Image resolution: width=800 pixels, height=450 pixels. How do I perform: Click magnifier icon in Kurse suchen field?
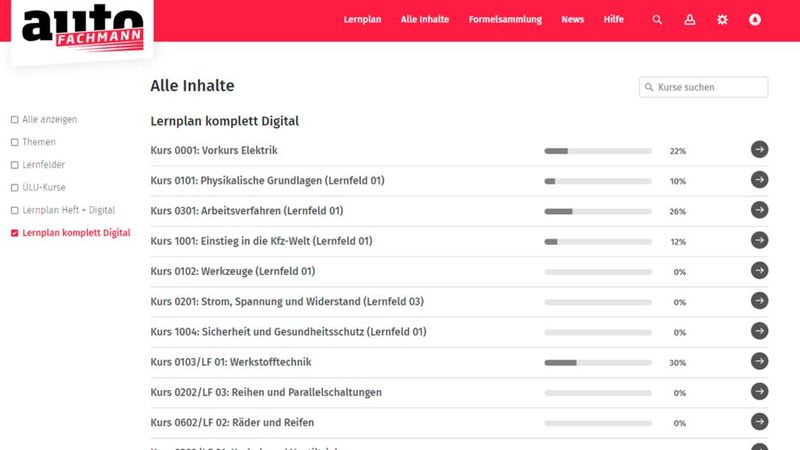click(x=649, y=87)
